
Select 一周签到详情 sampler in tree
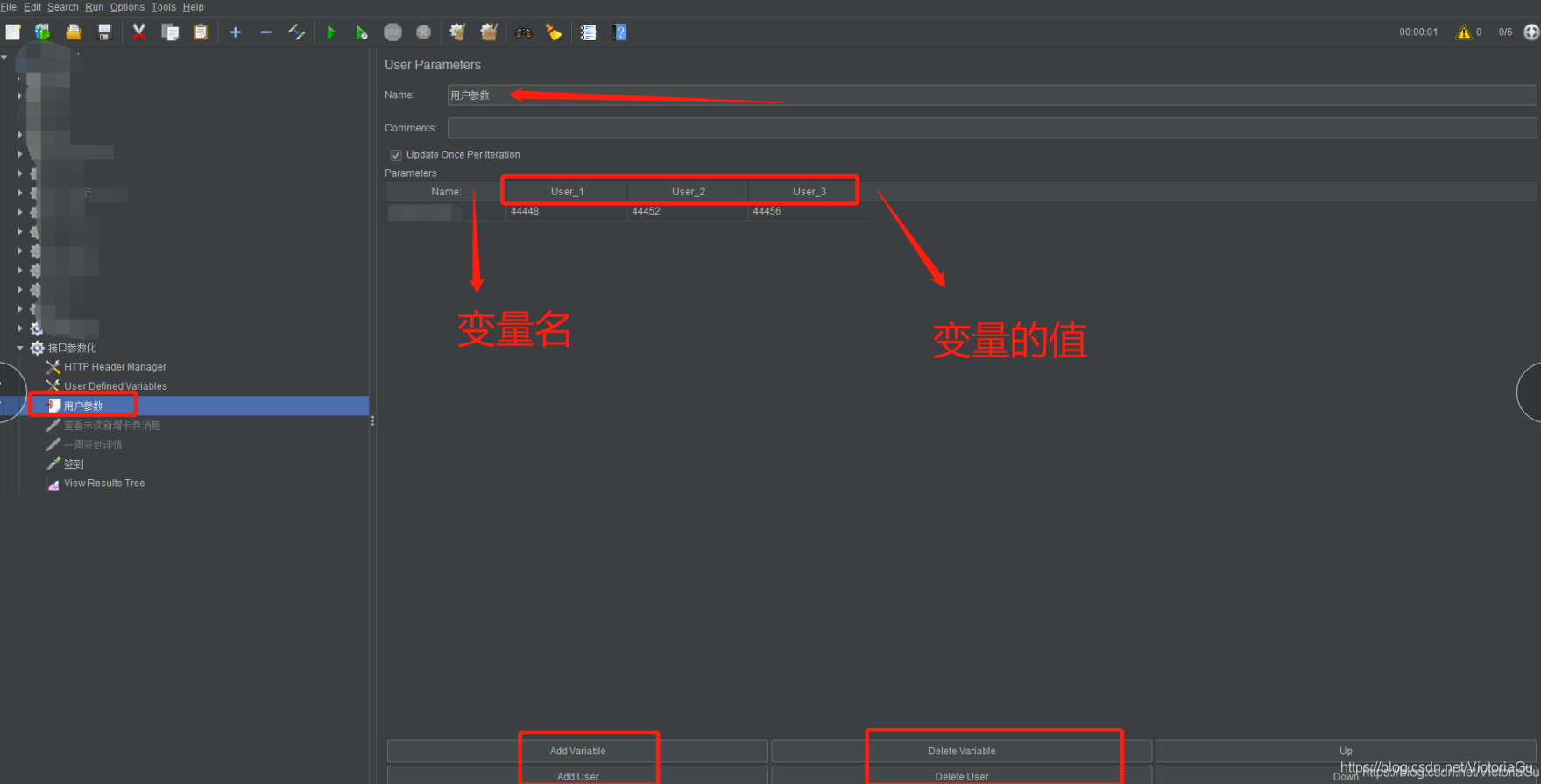93,444
